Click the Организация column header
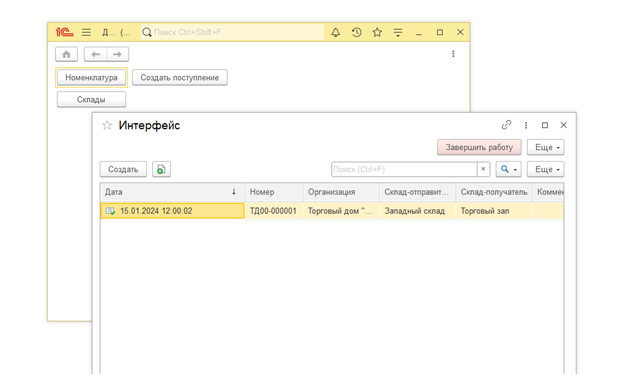 [x=341, y=192]
